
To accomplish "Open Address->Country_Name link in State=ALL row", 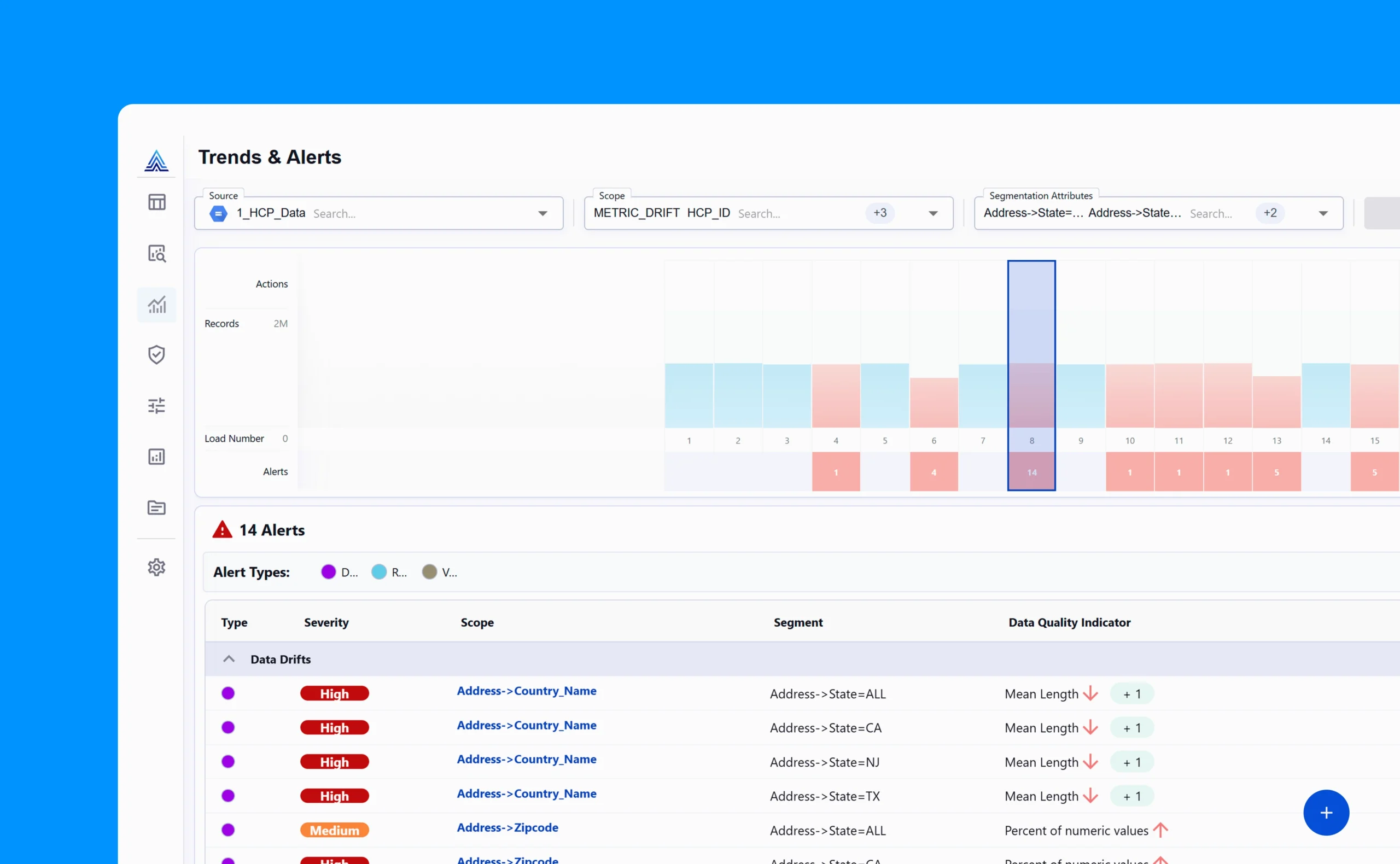I will [x=526, y=691].
